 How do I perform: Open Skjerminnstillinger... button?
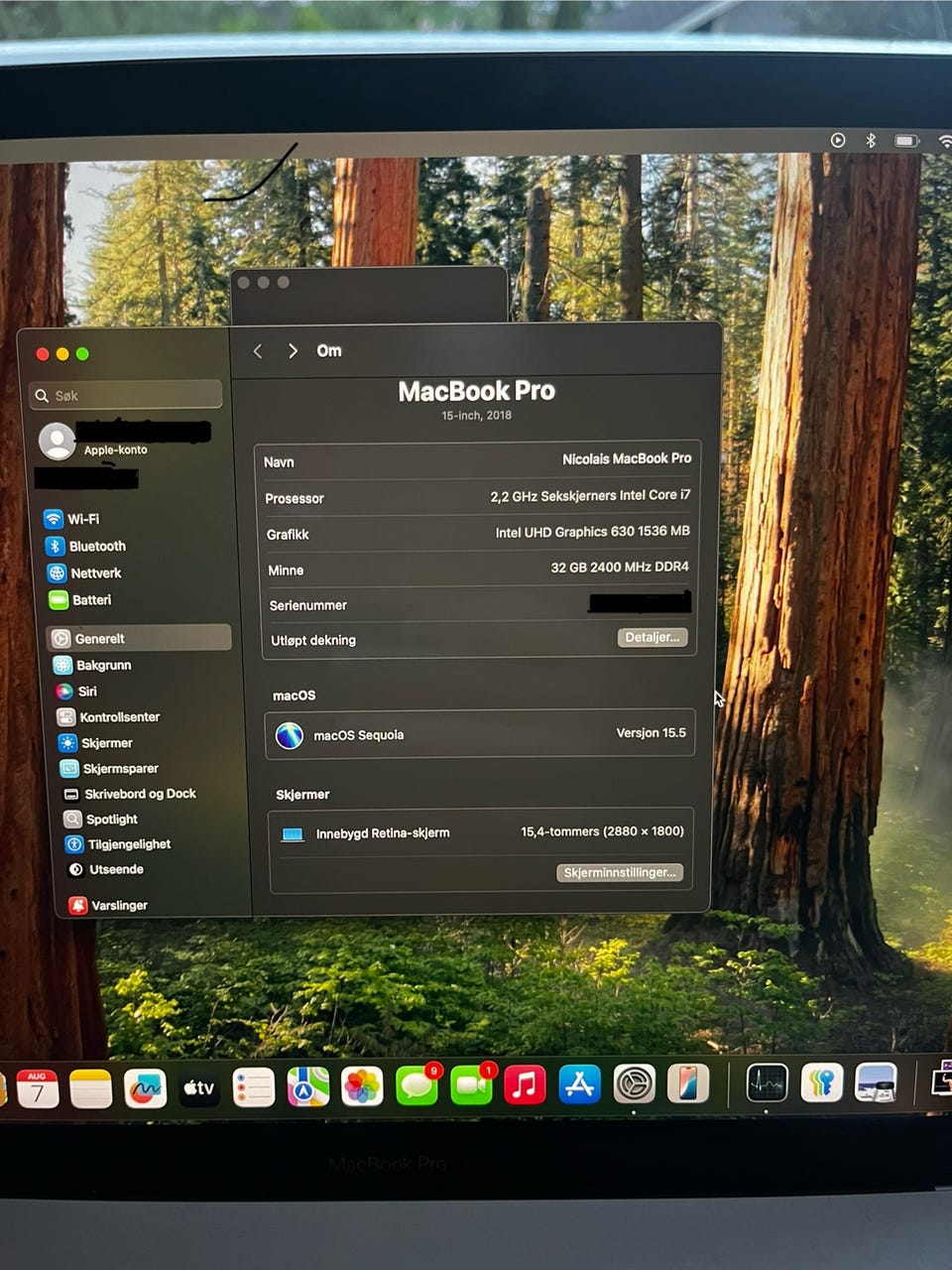point(620,872)
